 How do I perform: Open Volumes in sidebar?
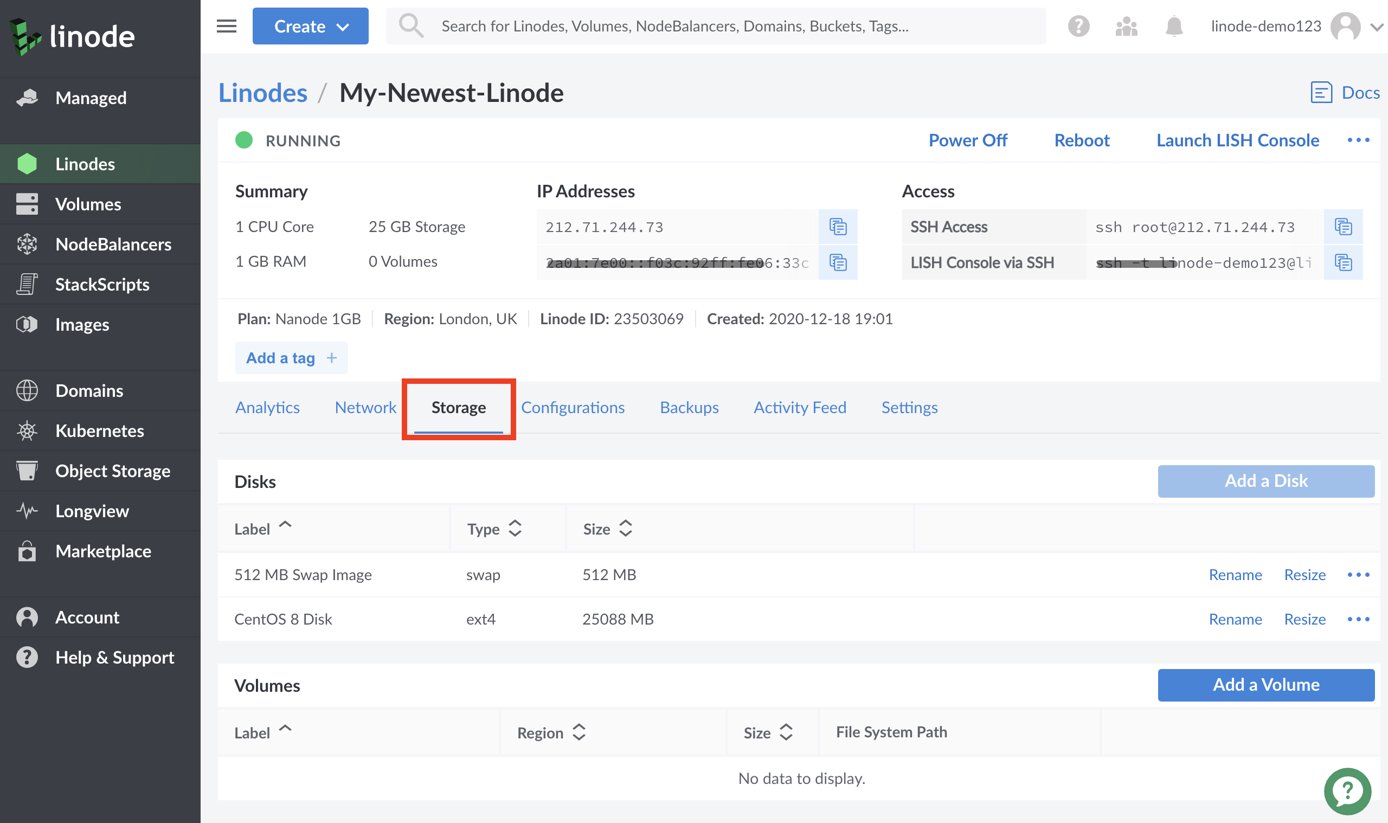click(100, 204)
